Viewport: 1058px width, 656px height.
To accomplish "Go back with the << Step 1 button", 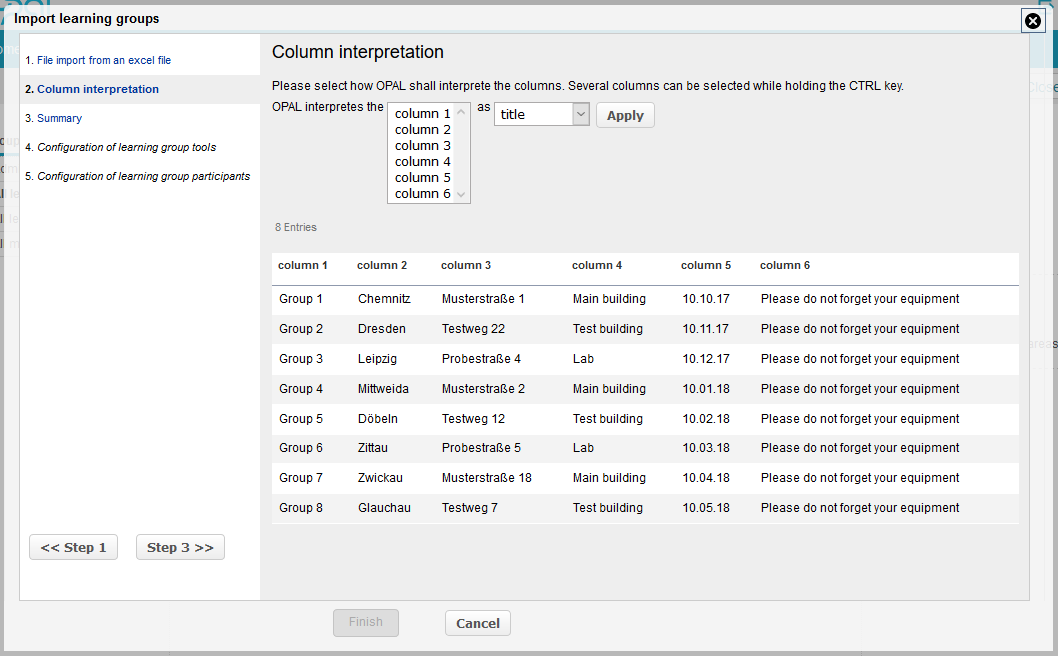I will (x=74, y=547).
